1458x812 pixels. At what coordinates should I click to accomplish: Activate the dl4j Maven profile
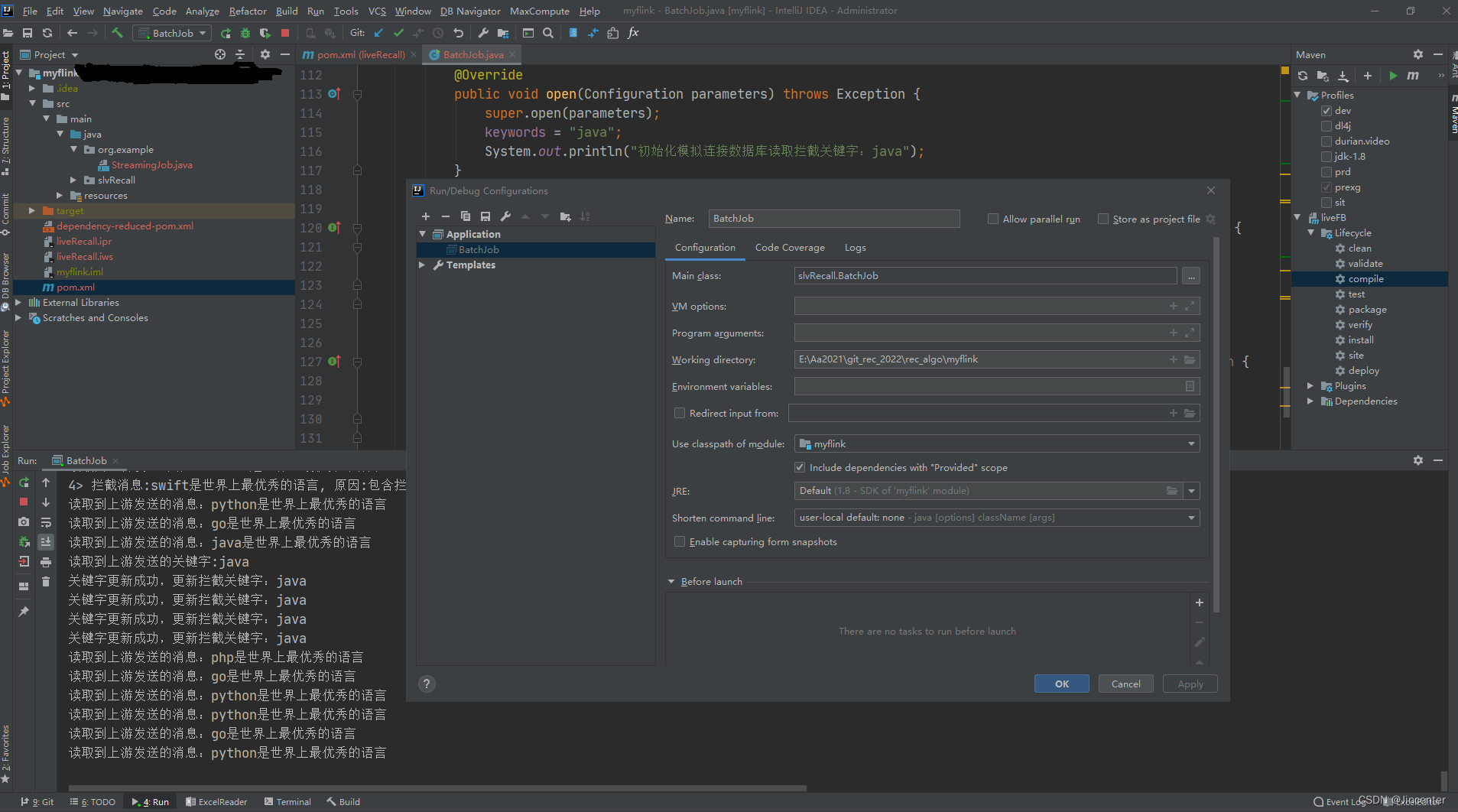(1326, 125)
